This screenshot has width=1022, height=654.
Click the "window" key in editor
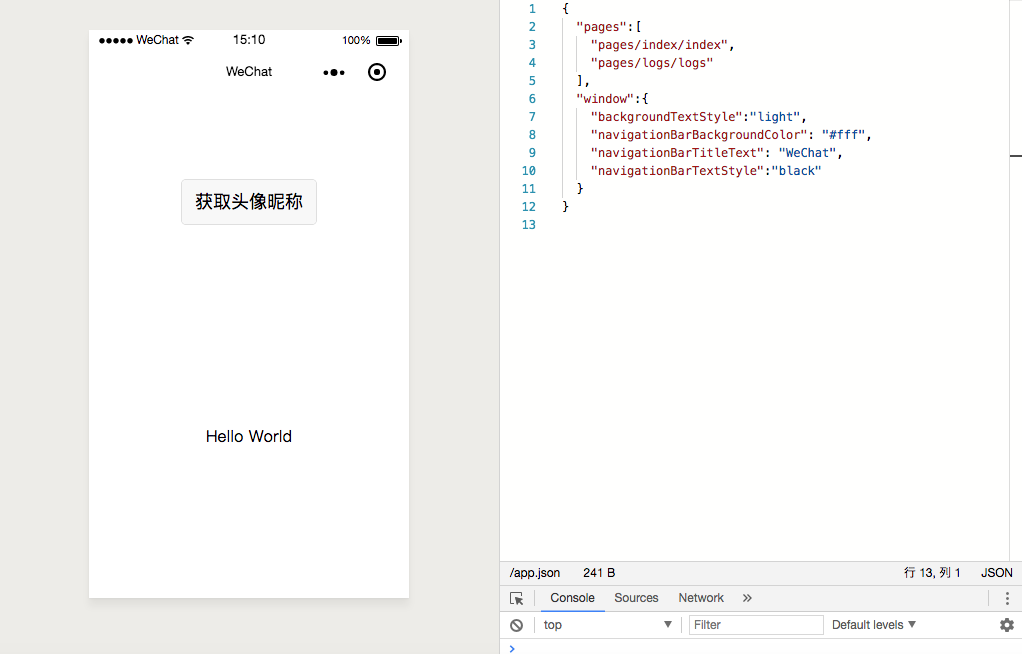606,99
